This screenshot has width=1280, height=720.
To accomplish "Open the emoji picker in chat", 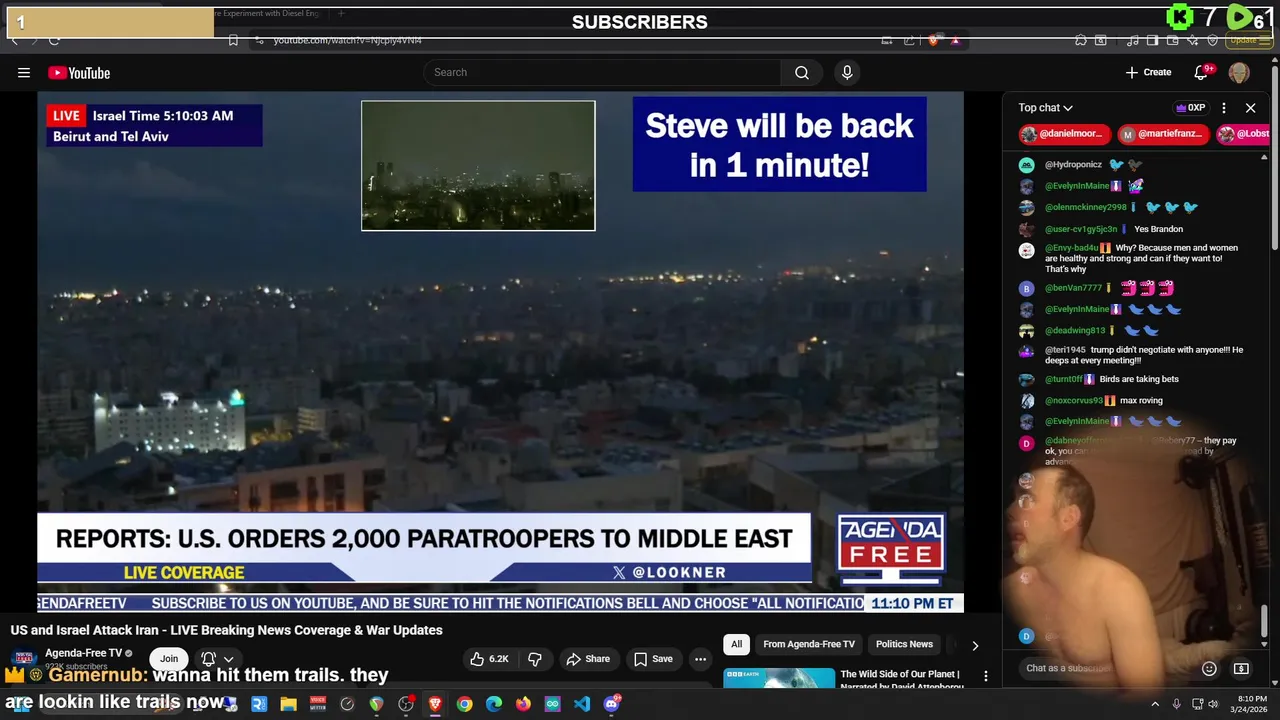I will tap(1209, 668).
